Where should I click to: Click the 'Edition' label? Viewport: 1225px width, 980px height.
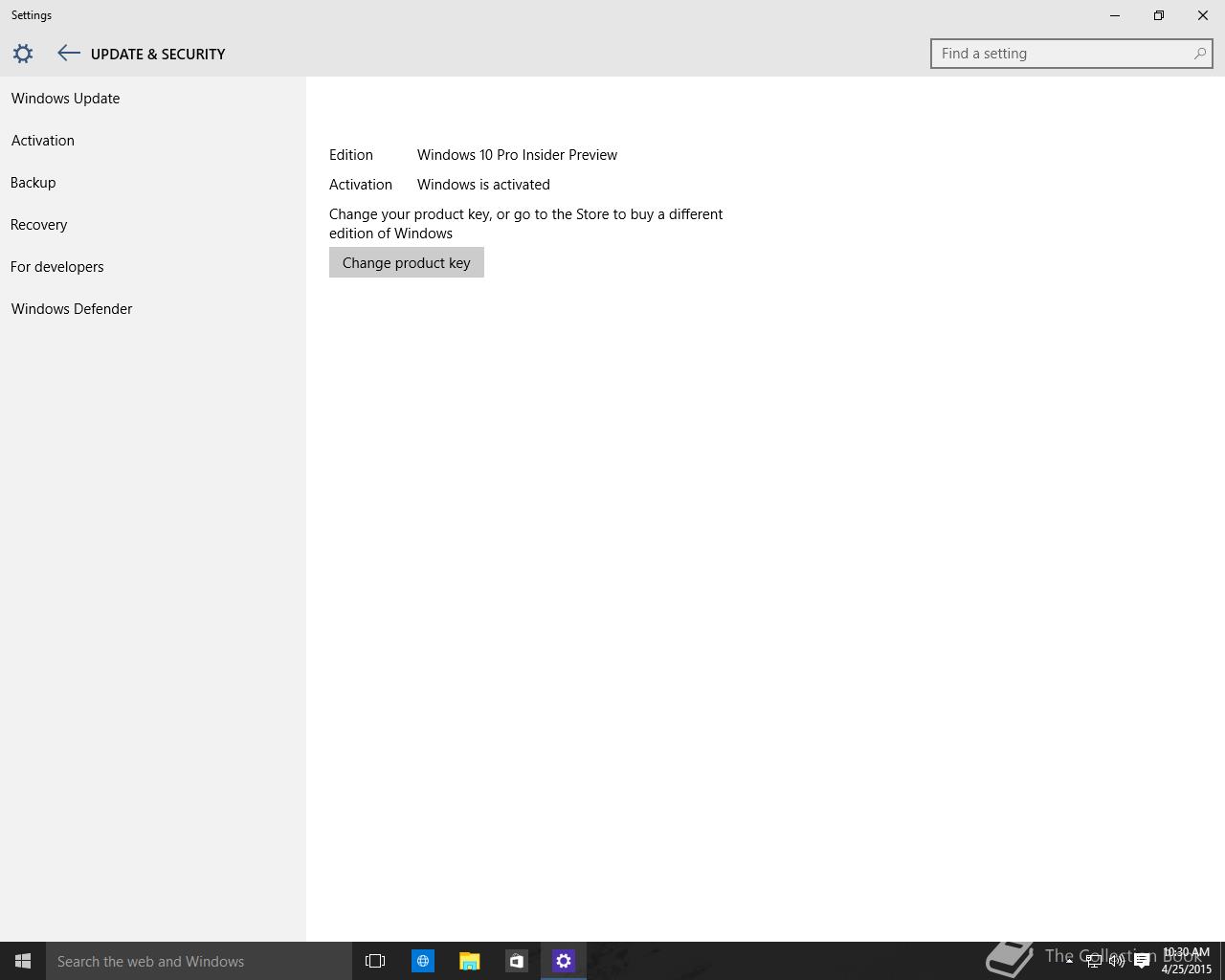pos(351,155)
